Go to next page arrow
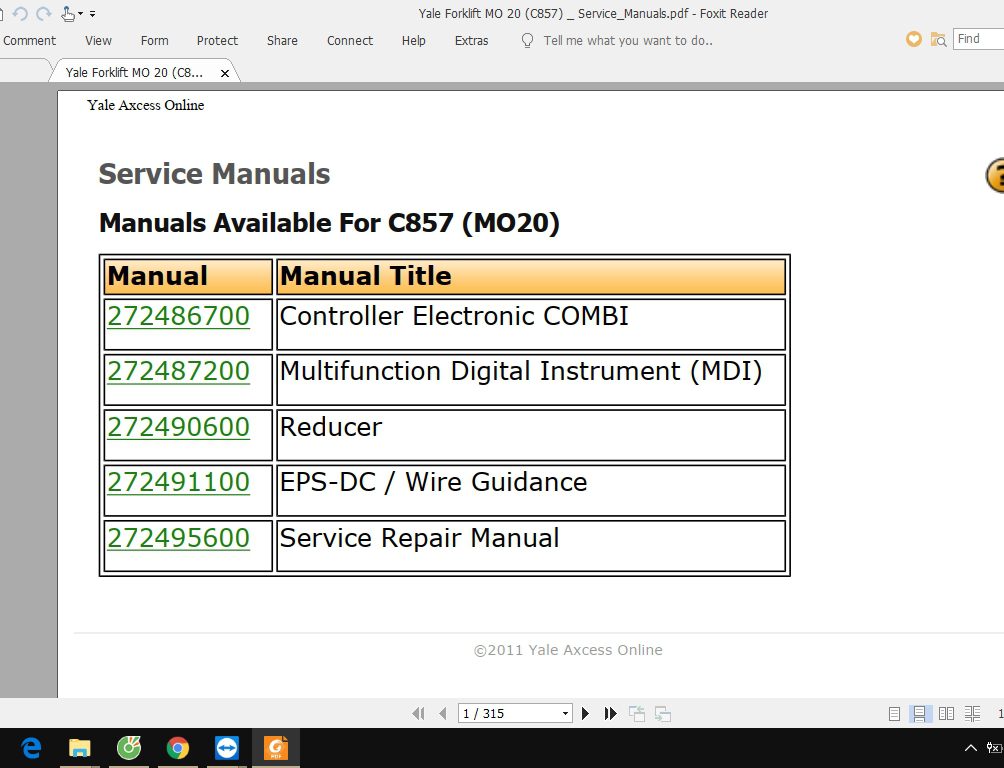Screen dimensions: 1004x768 pos(585,713)
